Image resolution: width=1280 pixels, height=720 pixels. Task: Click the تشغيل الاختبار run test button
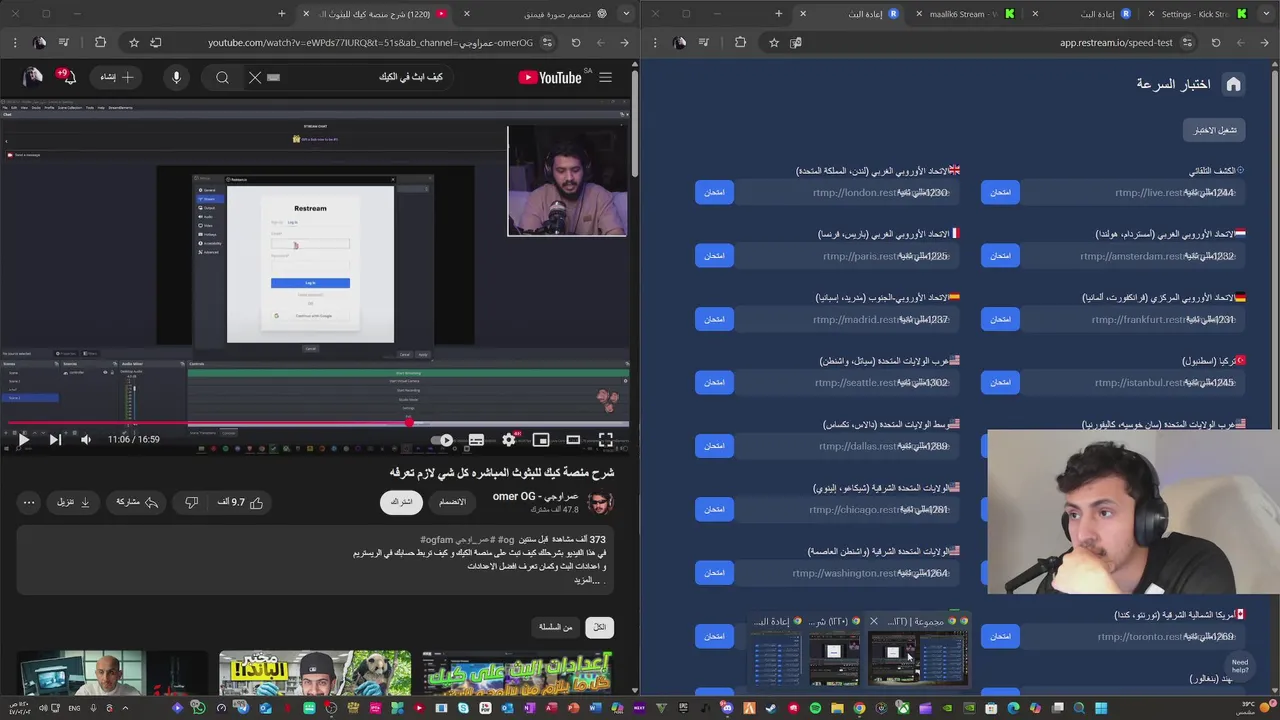coord(1215,130)
